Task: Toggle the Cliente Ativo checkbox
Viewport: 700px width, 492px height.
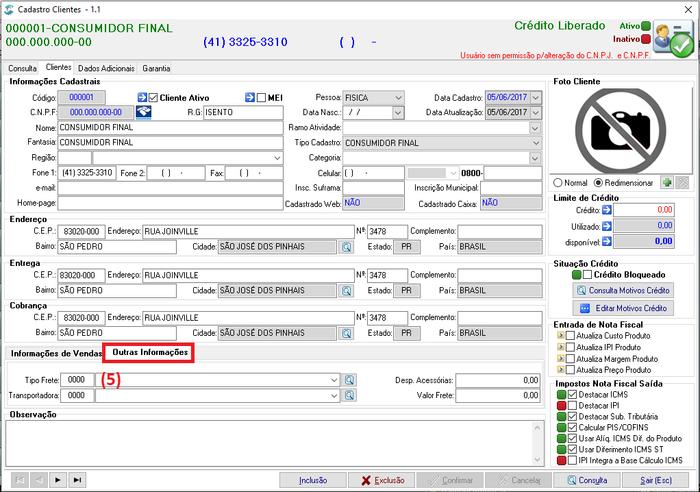Action: pos(153,98)
